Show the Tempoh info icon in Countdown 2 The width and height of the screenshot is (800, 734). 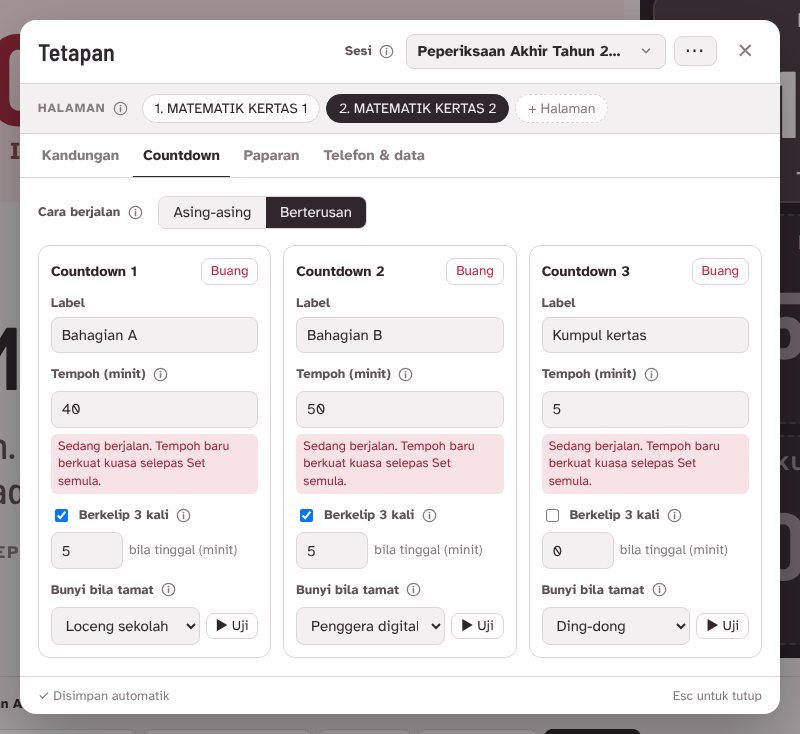tap(406, 374)
